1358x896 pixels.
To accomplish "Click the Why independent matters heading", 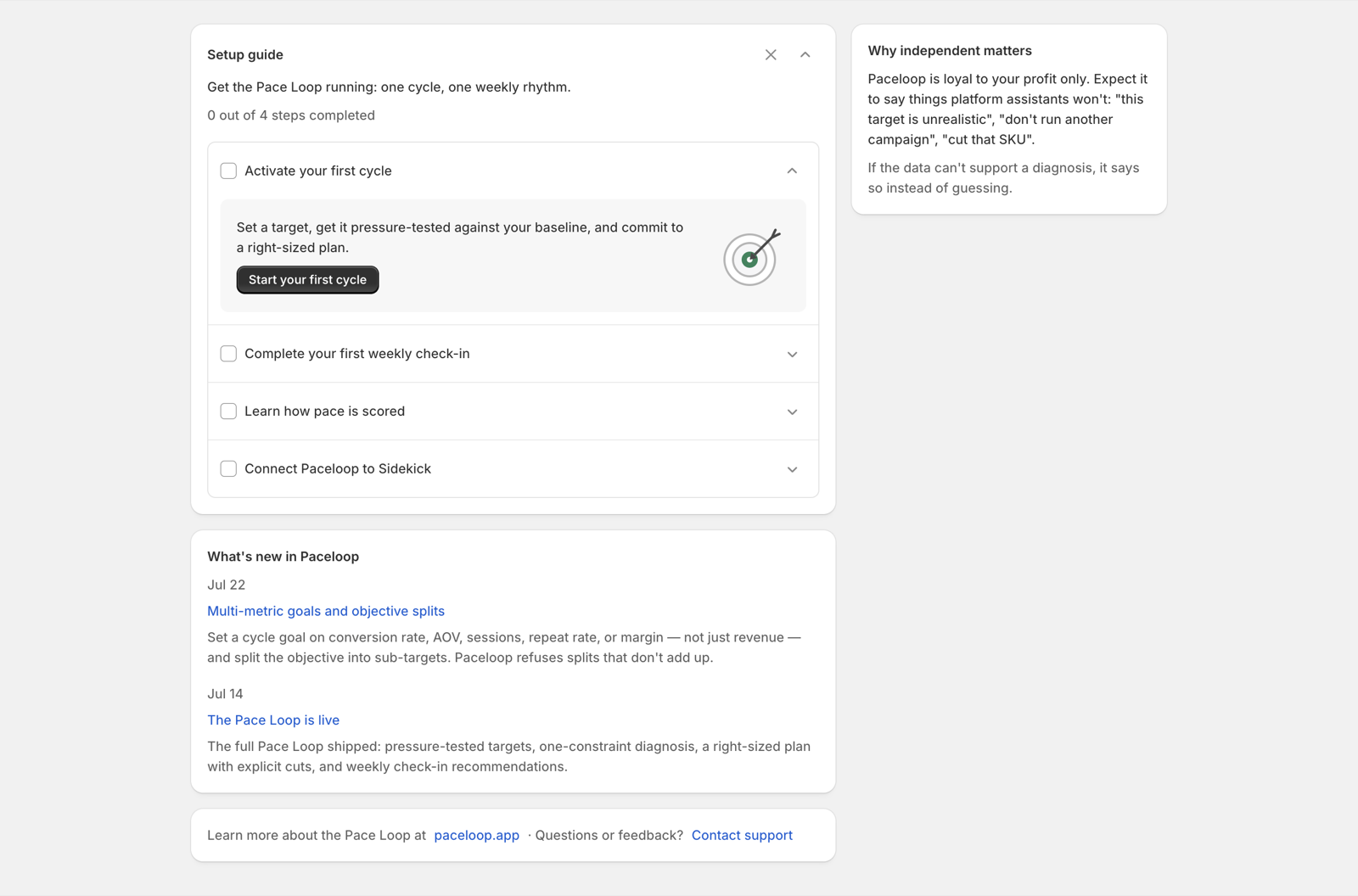I will 950,51.
